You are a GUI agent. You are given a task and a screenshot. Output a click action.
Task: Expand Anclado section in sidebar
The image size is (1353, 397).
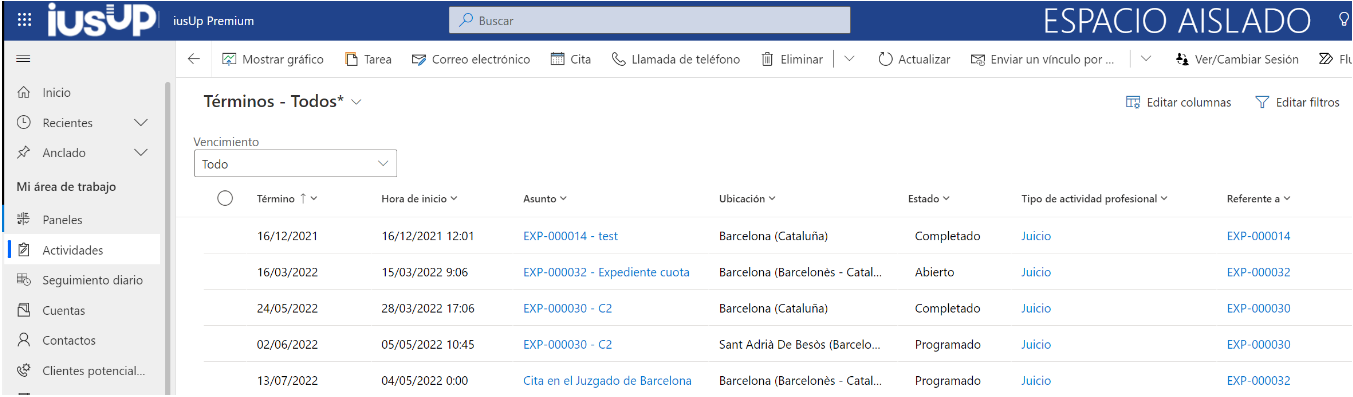[x=141, y=153]
